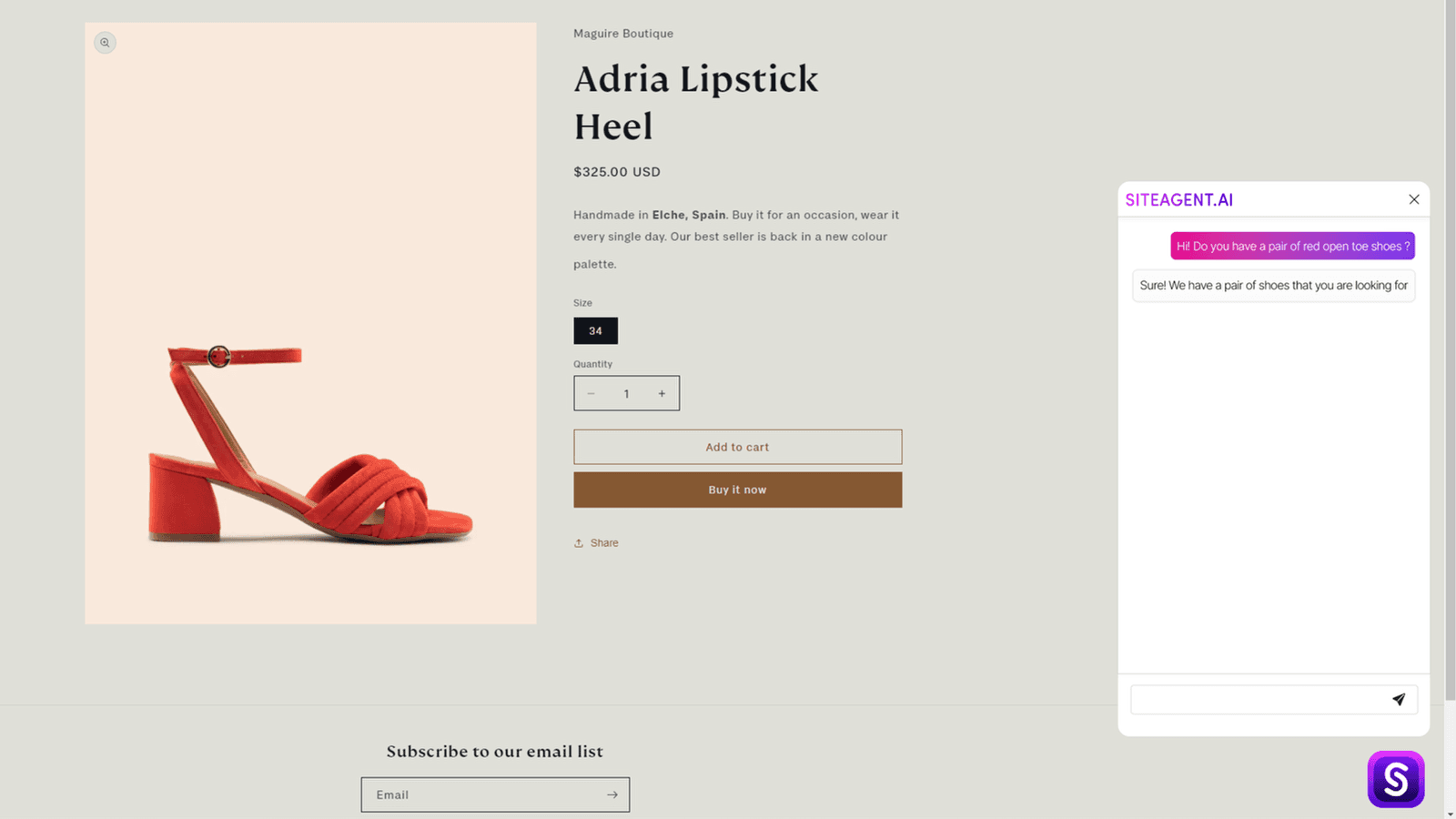This screenshot has width=1456, height=819.
Task: Click the page vertical scrollbar
Action: [1450, 364]
